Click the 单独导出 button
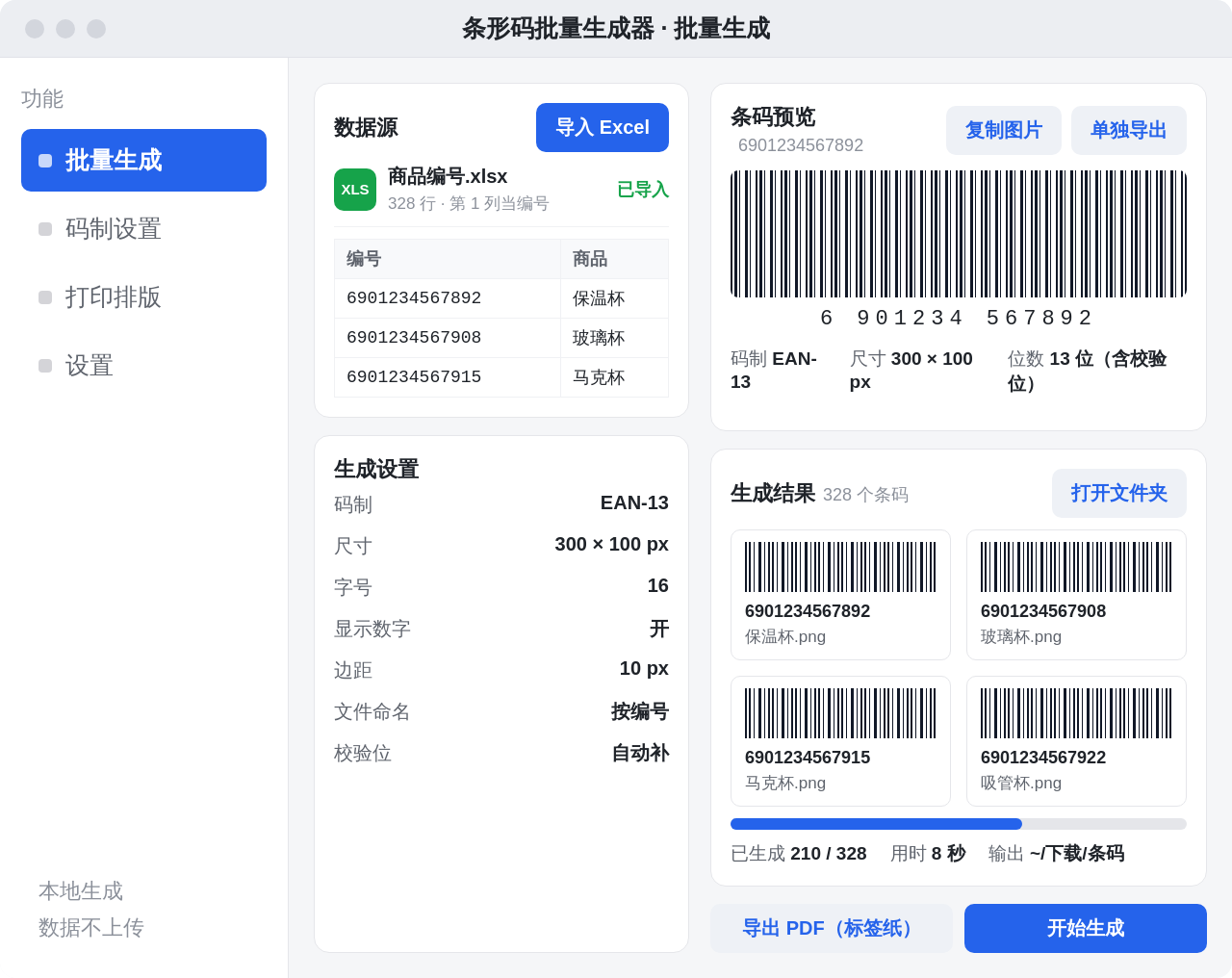The image size is (1232, 978). (1129, 131)
